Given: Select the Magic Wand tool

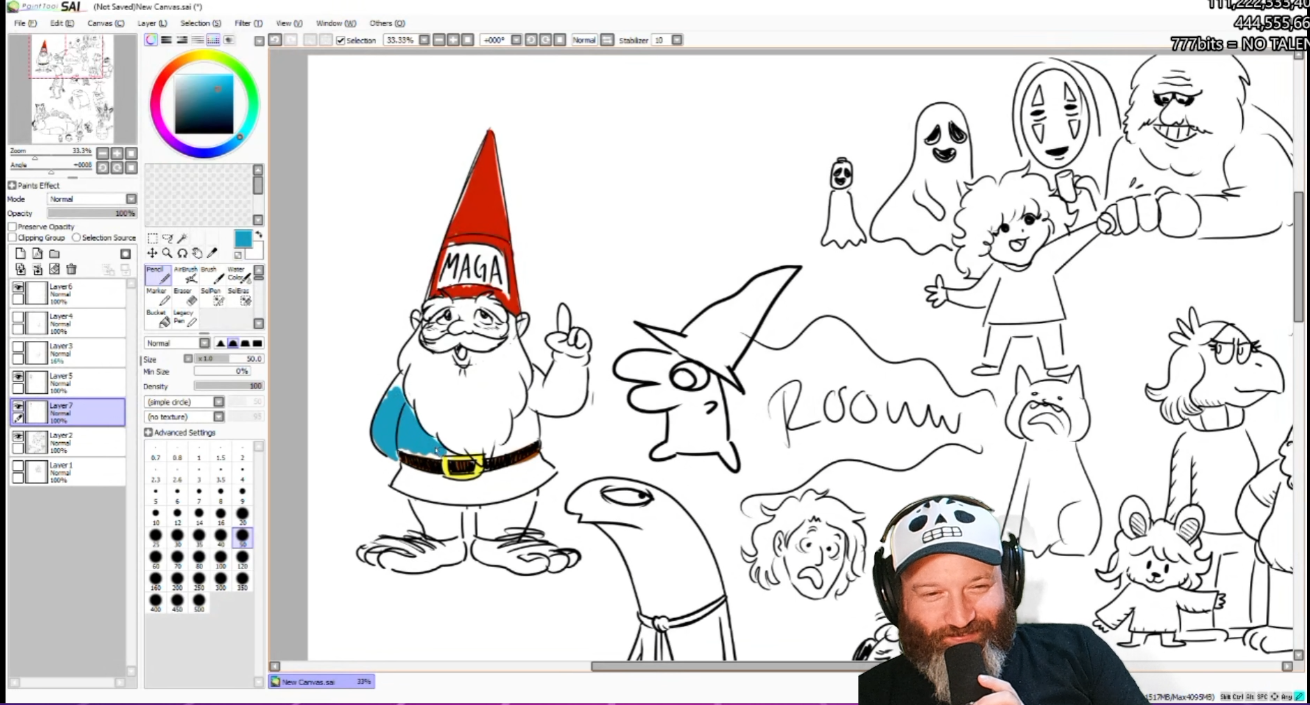Looking at the screenshot, I should coord(182,239).
